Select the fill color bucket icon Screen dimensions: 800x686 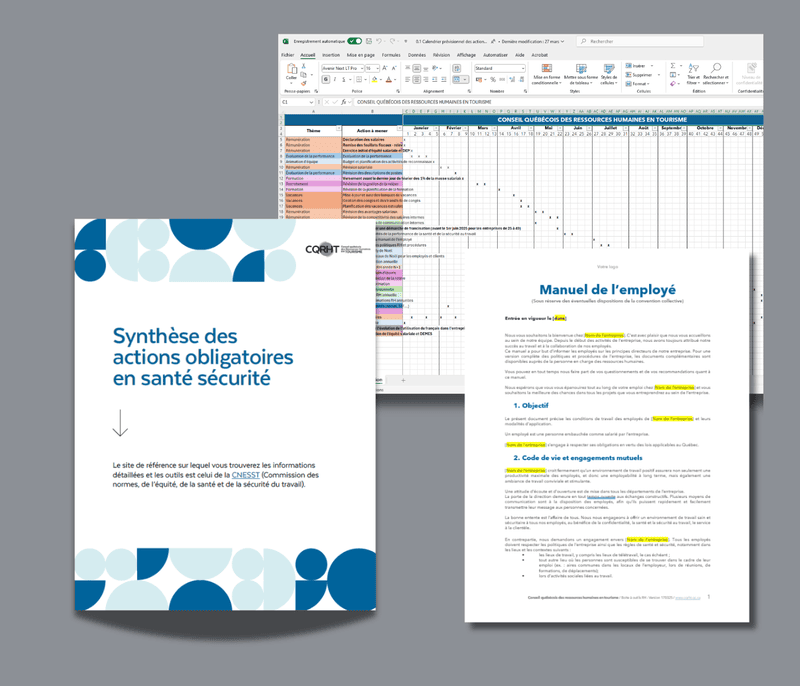coord(375,80)
